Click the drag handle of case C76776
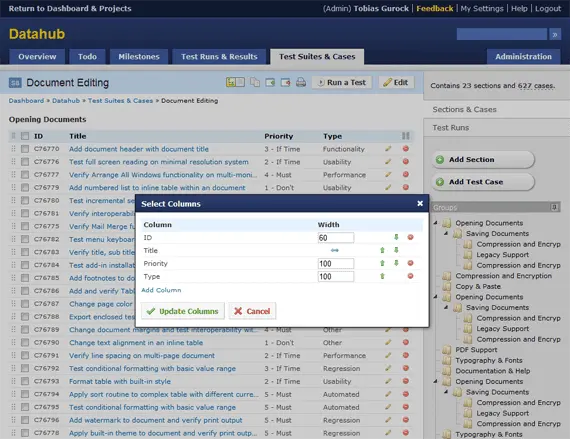The width and height of the screenshot is (570, 439). click(13, 162)
